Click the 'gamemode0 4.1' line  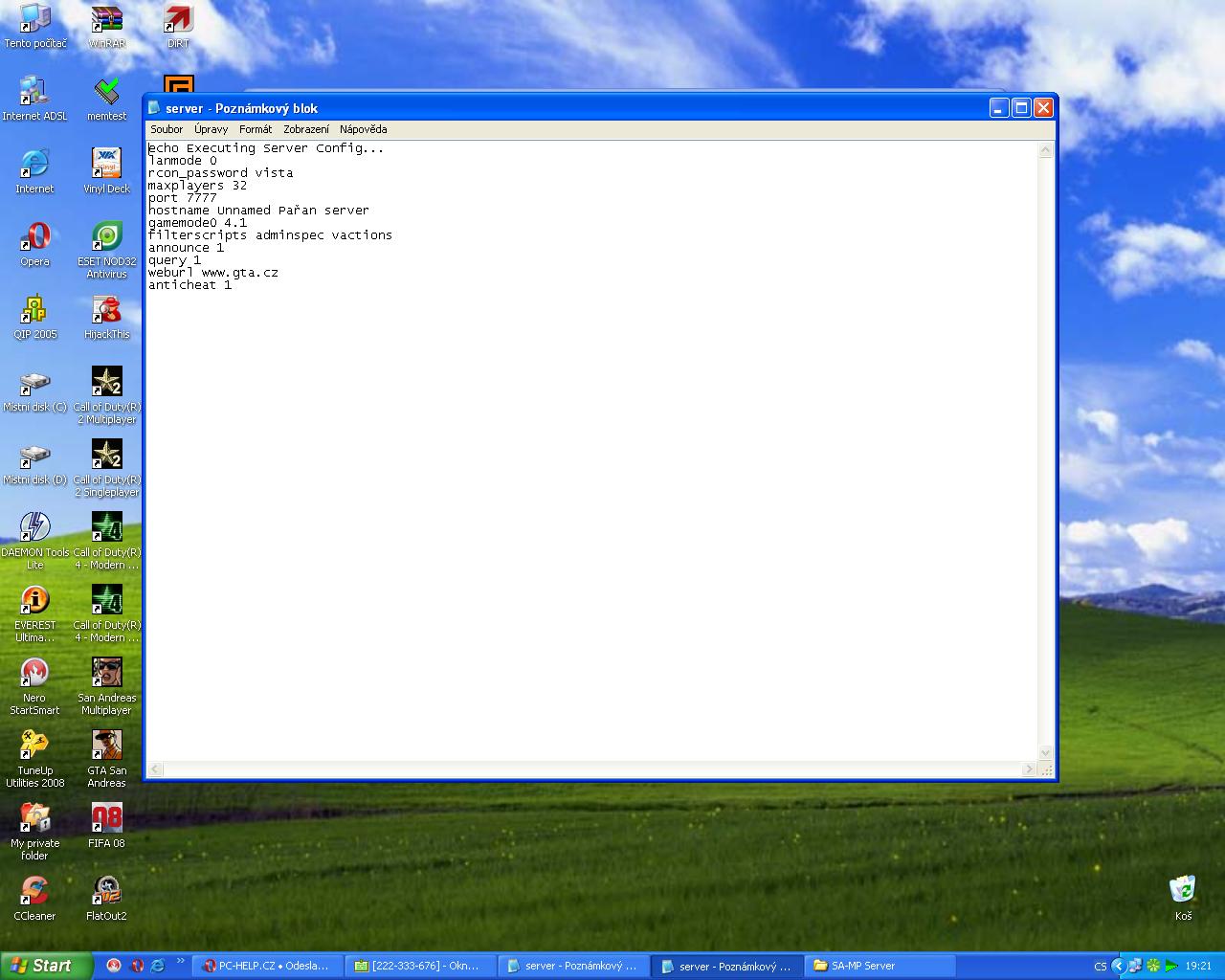pos(198,223)
